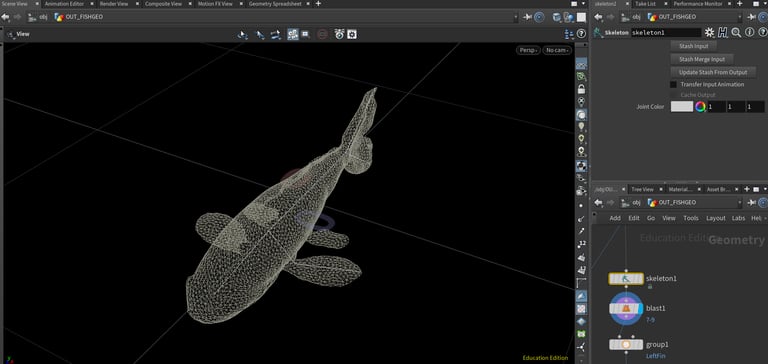Click the Update Stash From Output button
The height and width of the screenshot is (364, 768).
pos(713,73)
